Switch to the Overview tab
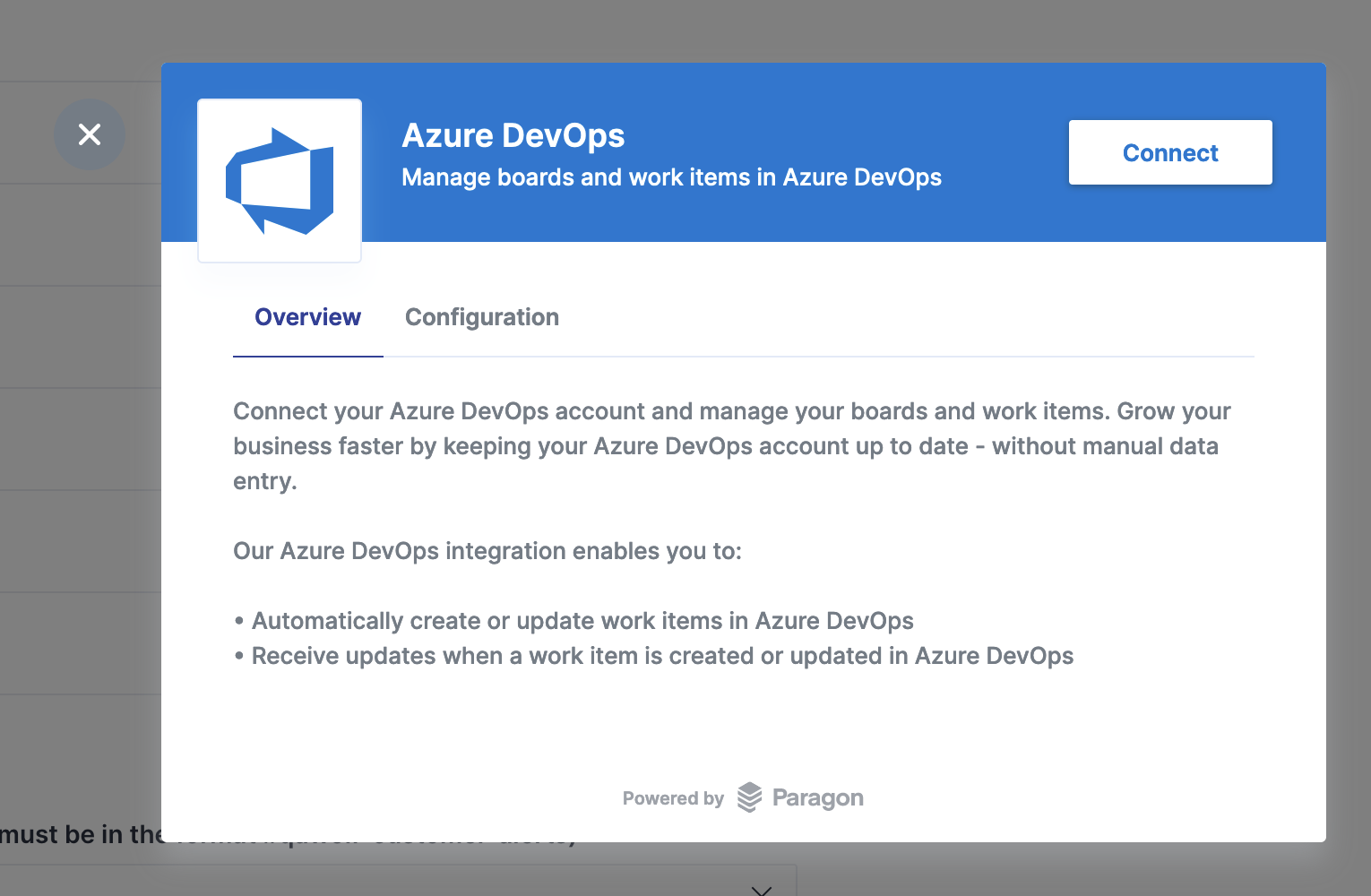Screen dimensions: 1371x896 tap(307, 317)
